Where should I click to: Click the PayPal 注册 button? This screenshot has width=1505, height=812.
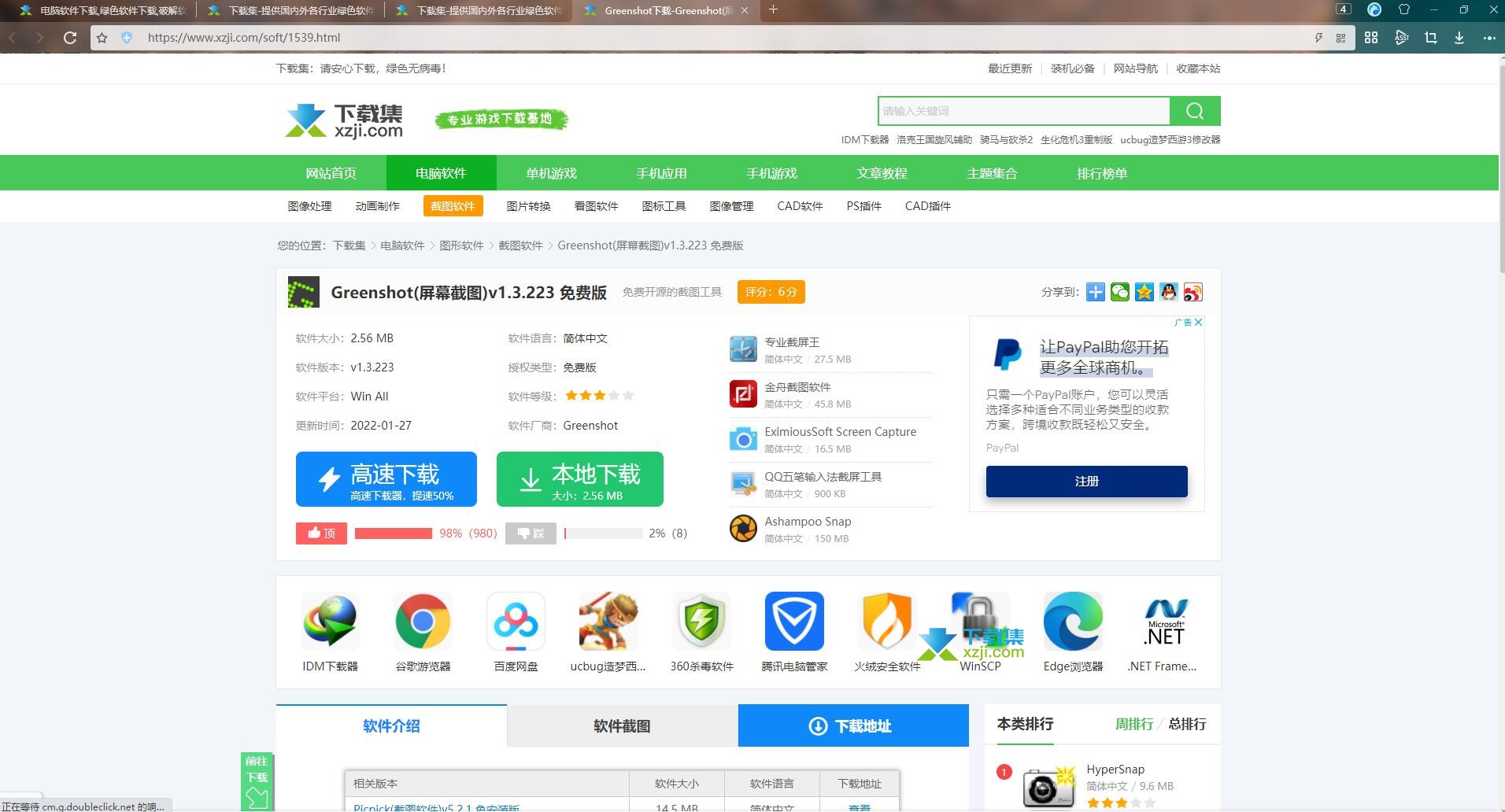tap(1086, 481)
